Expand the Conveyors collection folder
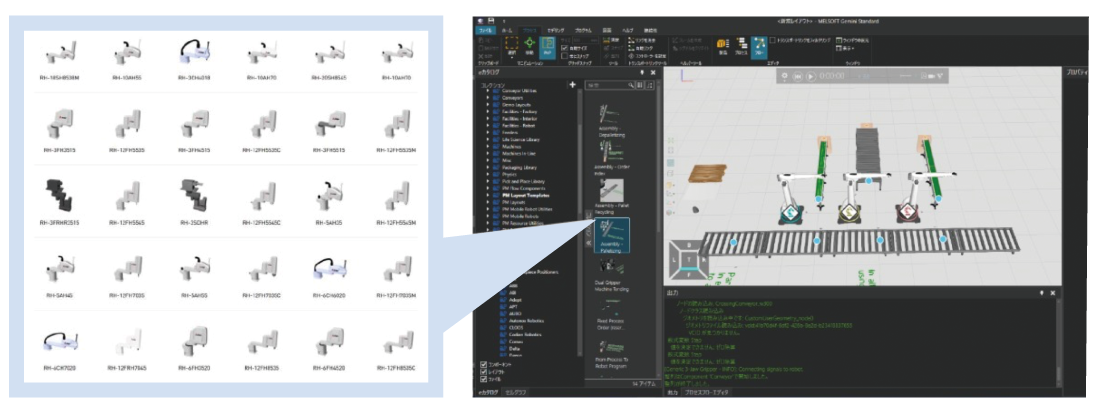The image size is (1095, 418). pos(490,98)
